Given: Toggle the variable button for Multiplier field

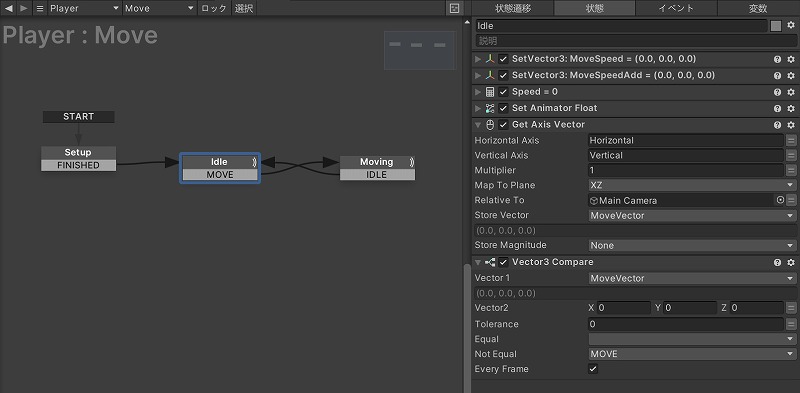Looking at the screenshot, I should (x=791, y=170).
